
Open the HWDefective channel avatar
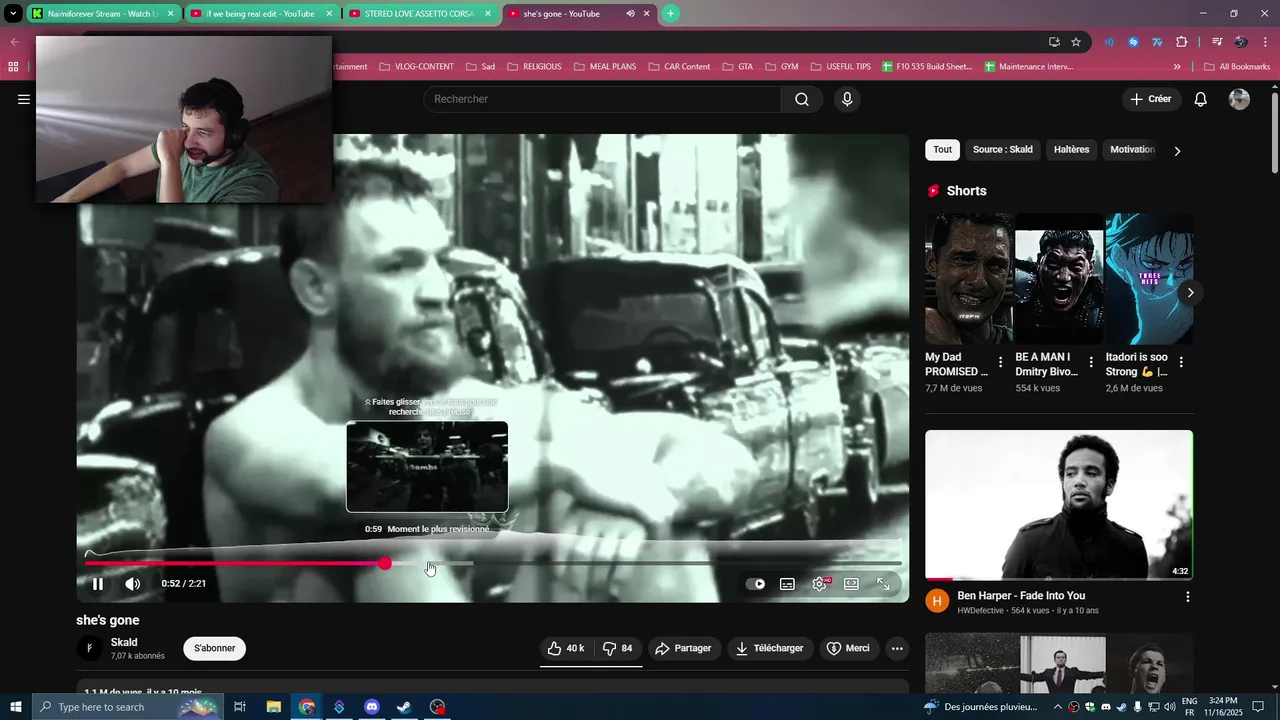click(x=937, y=600)
